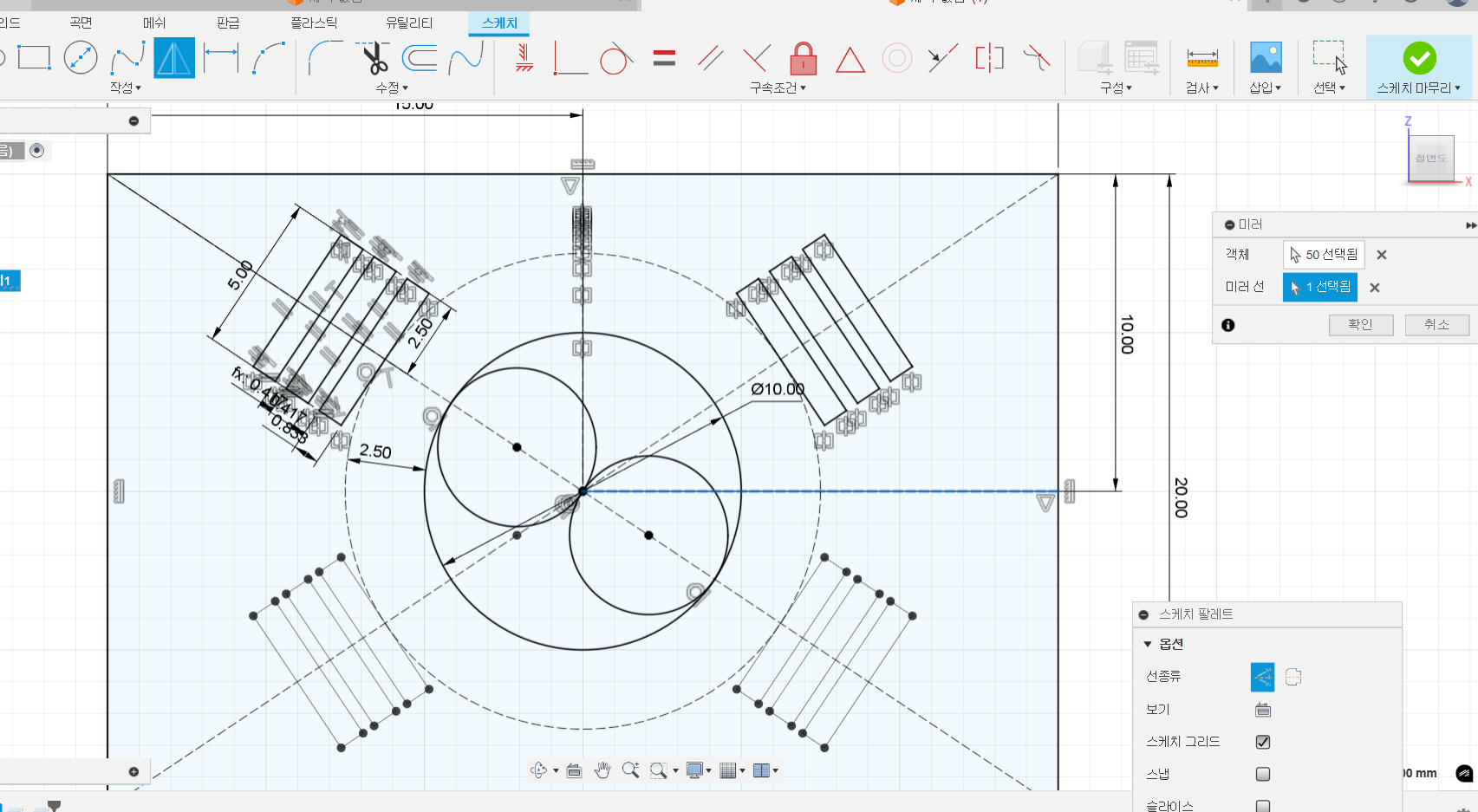Image resolution: width=1478 pixels, height=812 pixels.
Task: Pick the black Trim scissors tool
Action: 375,58
